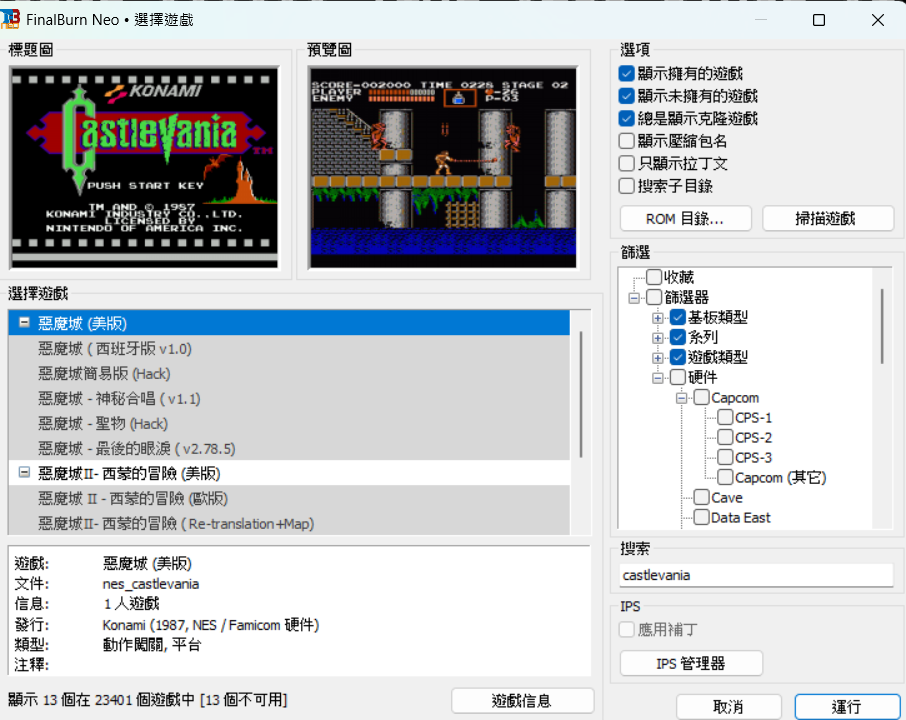Click the 1 人遊戲 info text

click(131, 604)
